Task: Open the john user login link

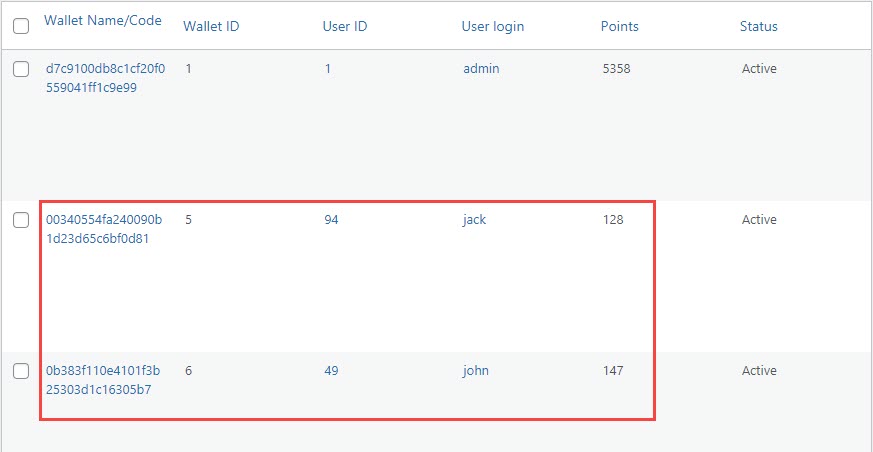Action: point(476,370)
